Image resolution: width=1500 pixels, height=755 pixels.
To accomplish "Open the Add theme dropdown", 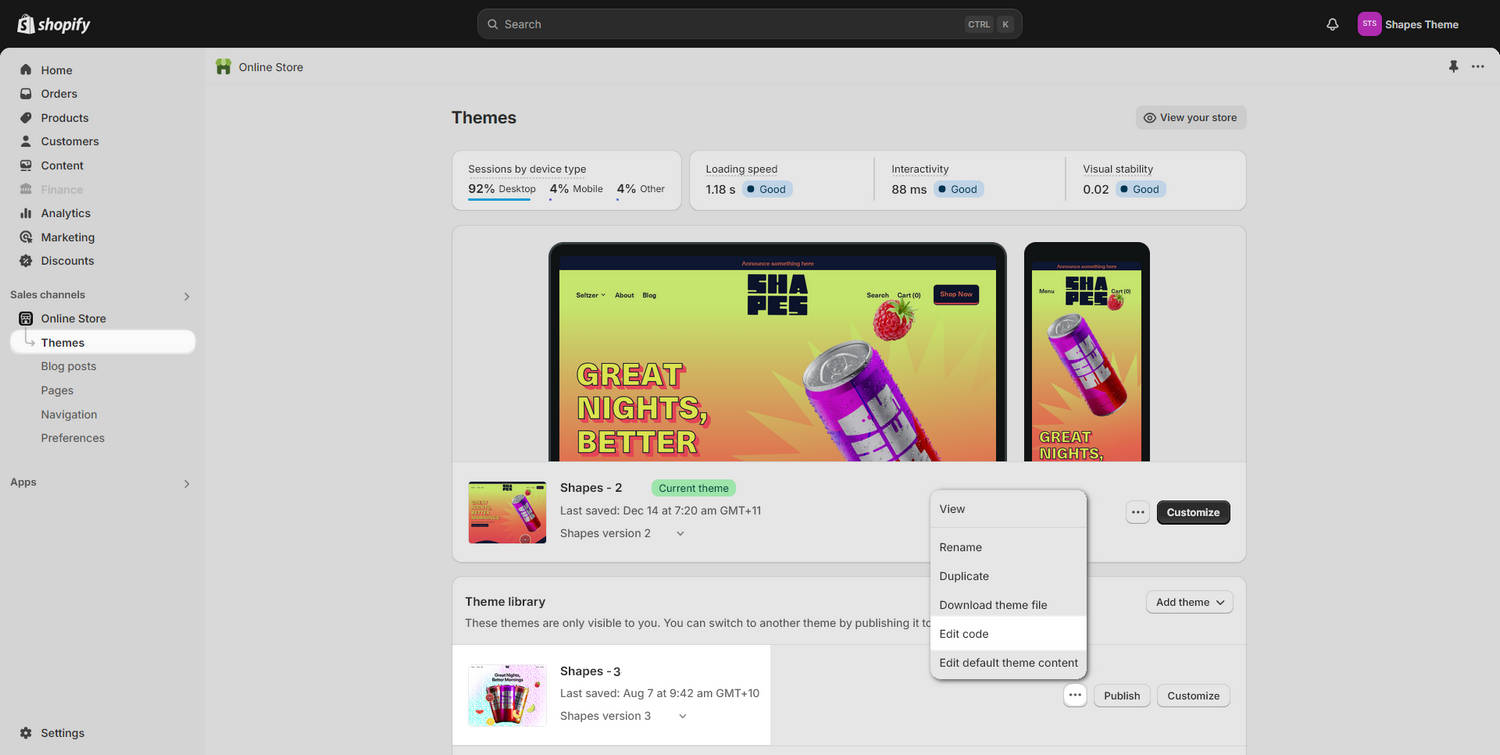I will (x=1189, y=602).
